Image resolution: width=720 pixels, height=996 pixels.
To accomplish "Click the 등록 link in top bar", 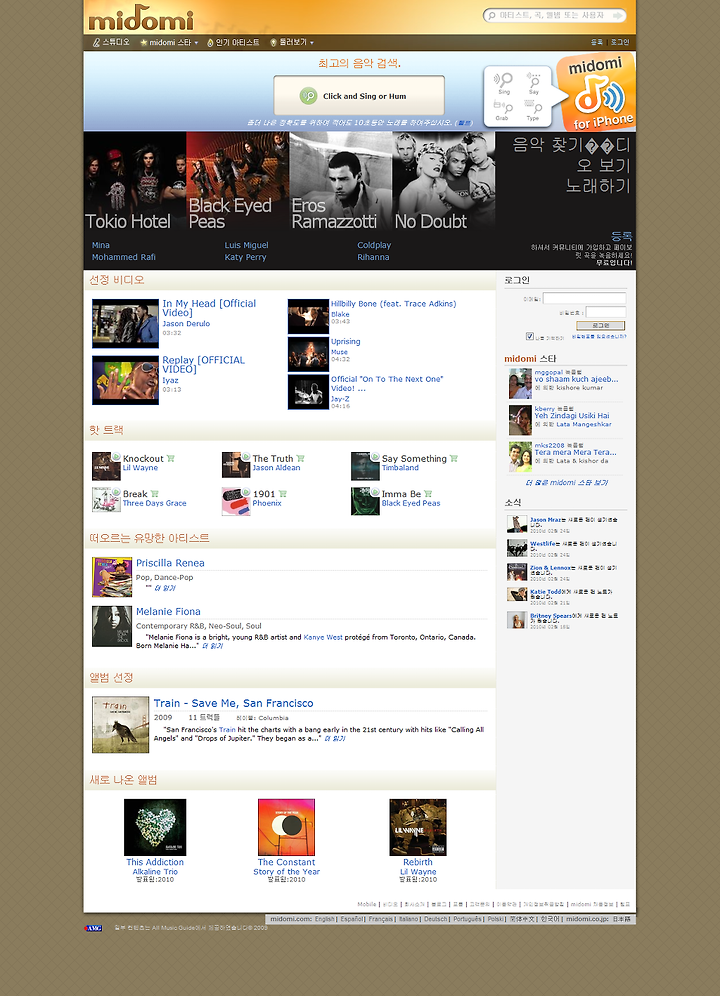I will point(597,43).
